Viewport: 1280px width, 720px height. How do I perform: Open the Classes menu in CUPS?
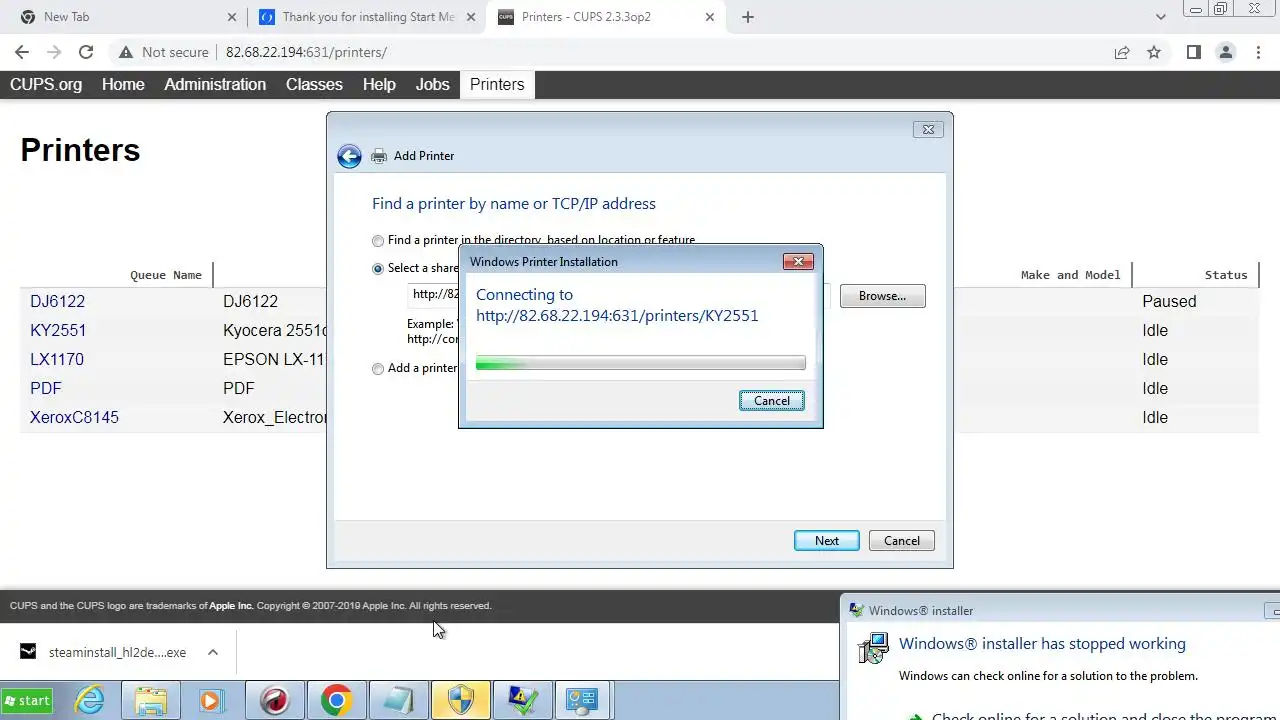point(314,85)
